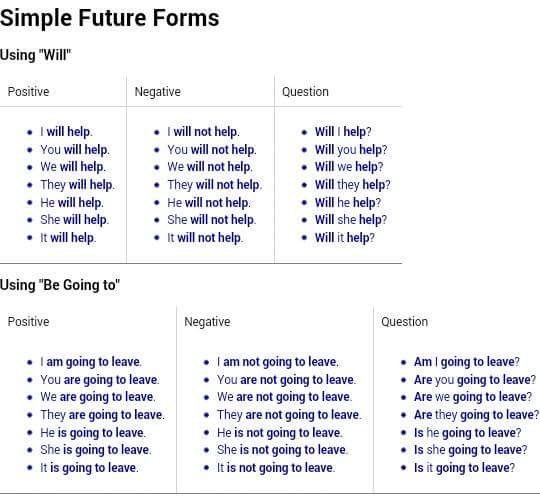Click 'They will help.' list item
This screenshot has height=502, width=540.
click(77, 185)
